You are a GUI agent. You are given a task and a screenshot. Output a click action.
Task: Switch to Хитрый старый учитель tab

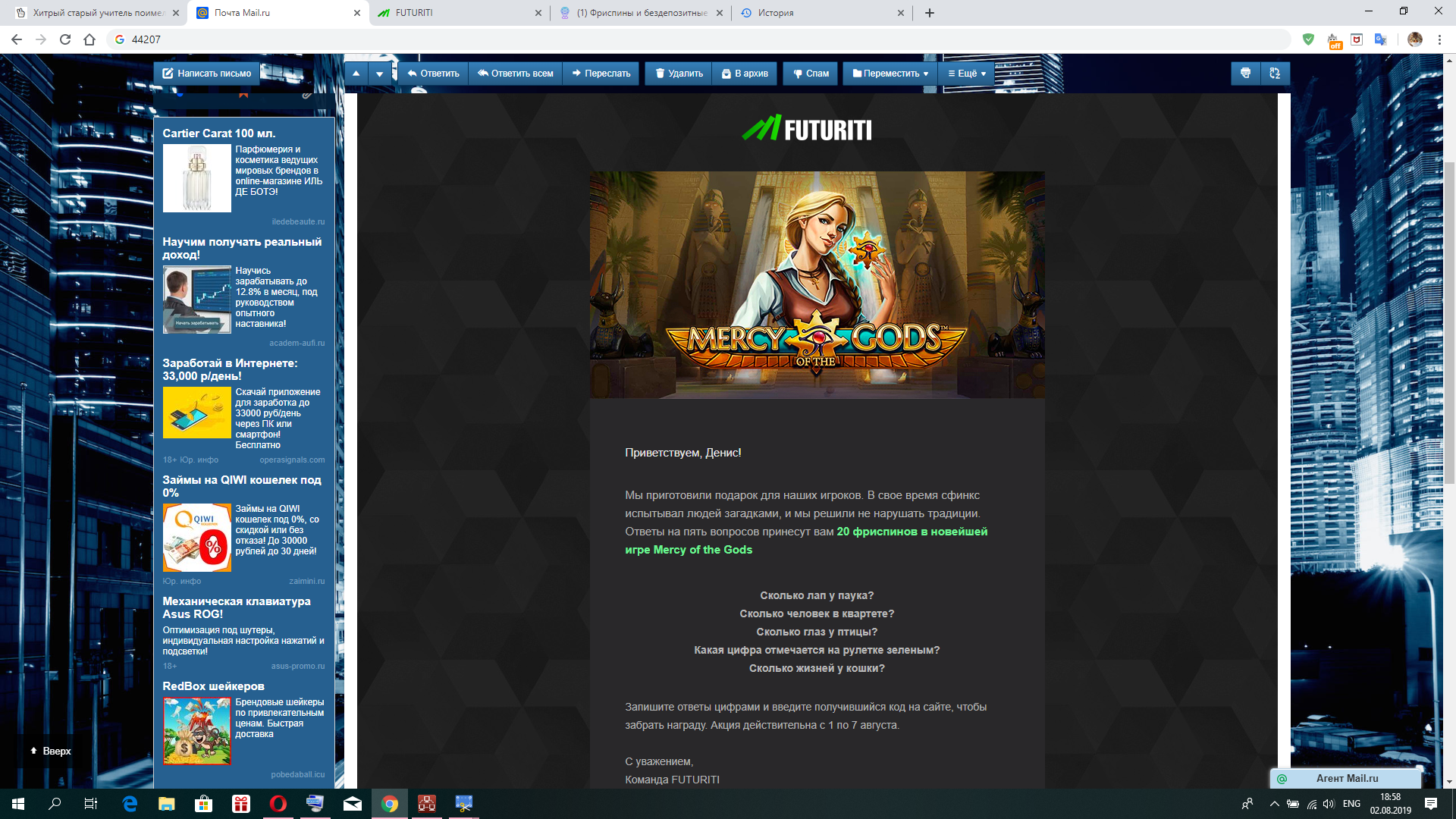coord(96,13)
